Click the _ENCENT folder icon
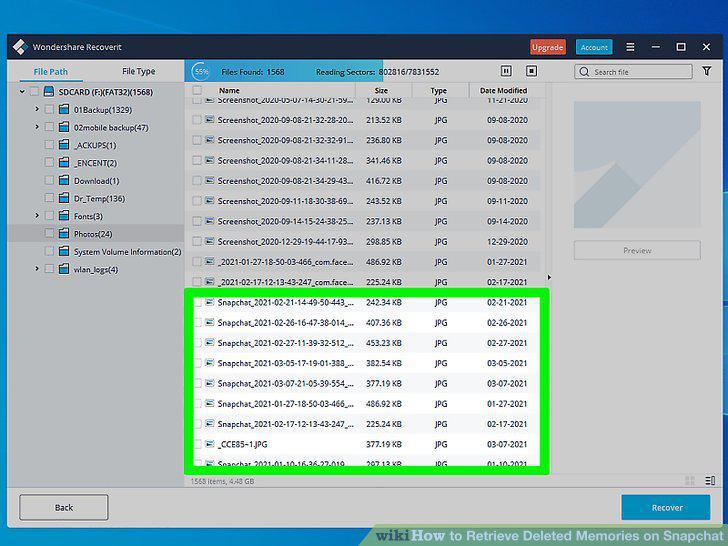728x546 pixels. coord(64,162)
